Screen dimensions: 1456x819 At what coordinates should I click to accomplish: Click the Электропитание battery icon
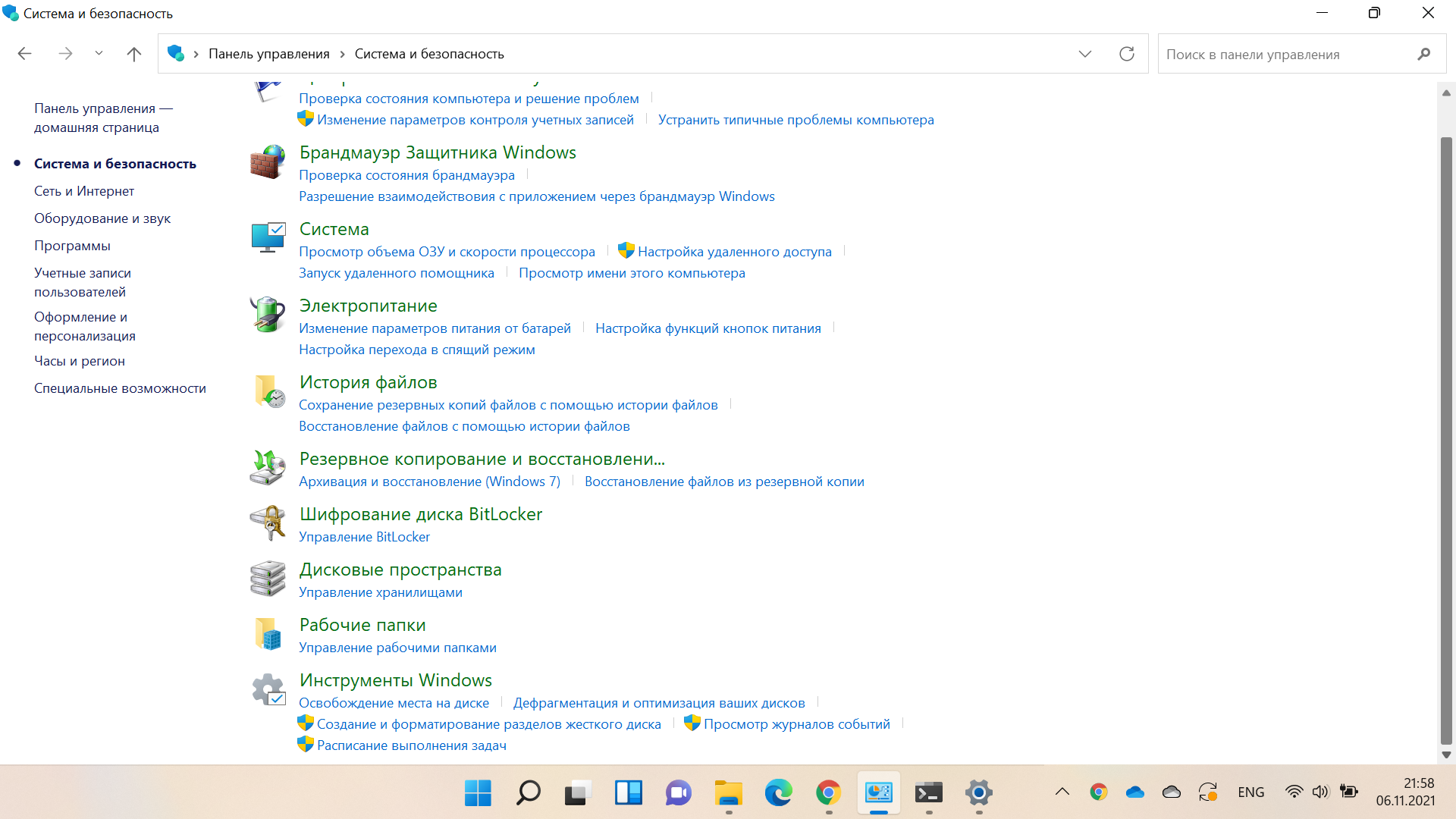pos(268,315)
